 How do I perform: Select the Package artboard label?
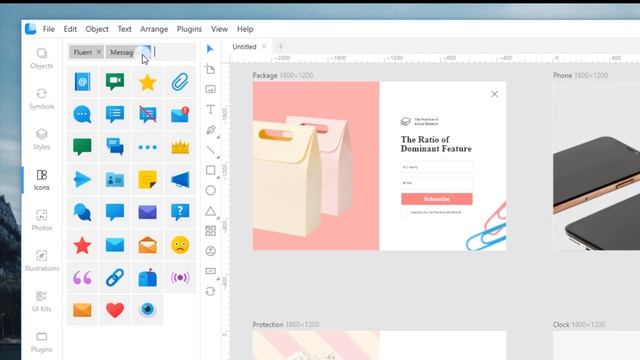point(282,76)
